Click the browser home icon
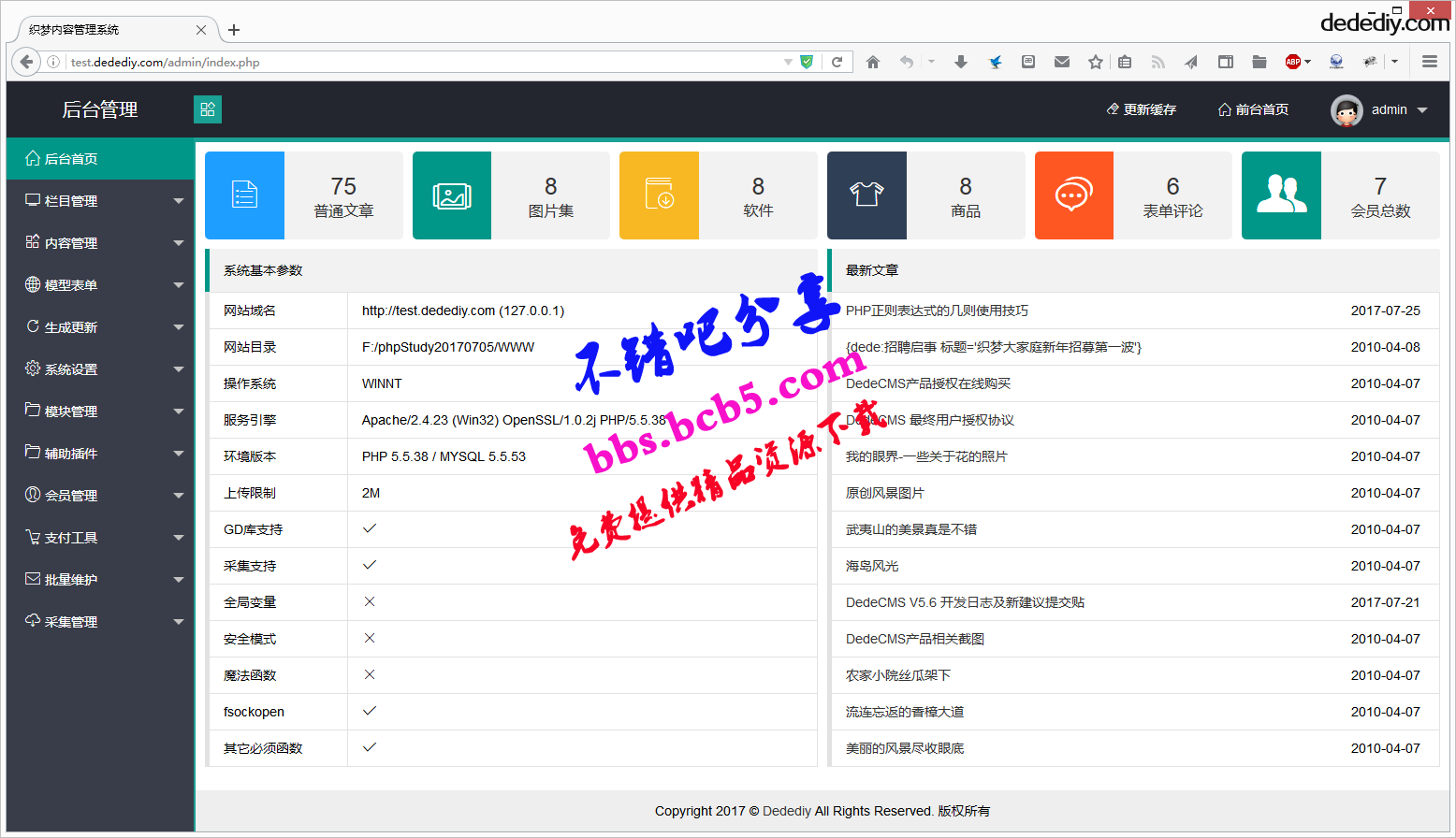 click(x=873, y=62)
